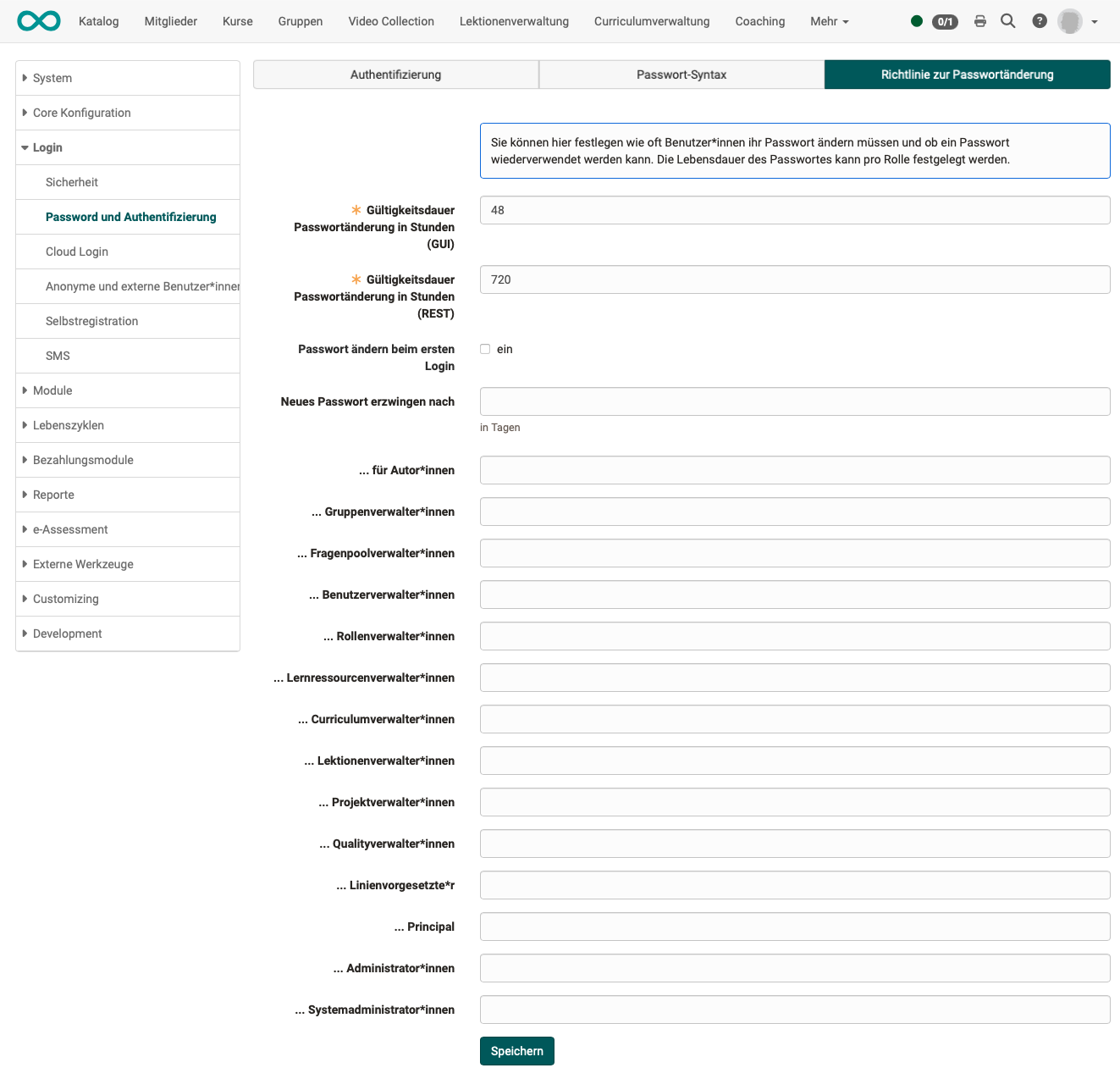The height and width of the screenshot is (1090, 1120).
Task: Open the 0/1 counter badge
Action: click(x=944, y=22)
